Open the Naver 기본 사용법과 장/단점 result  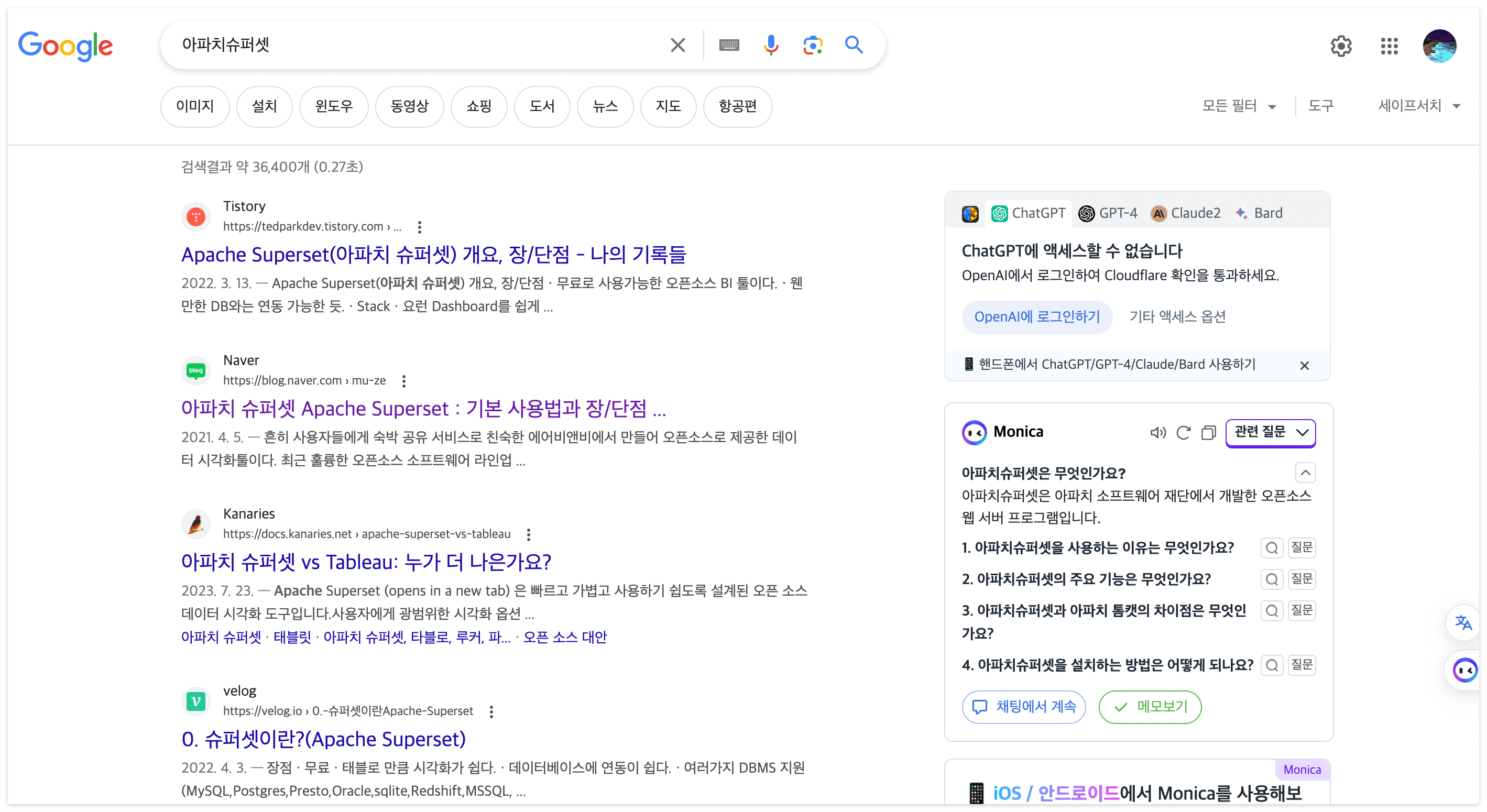coord(424,409)
